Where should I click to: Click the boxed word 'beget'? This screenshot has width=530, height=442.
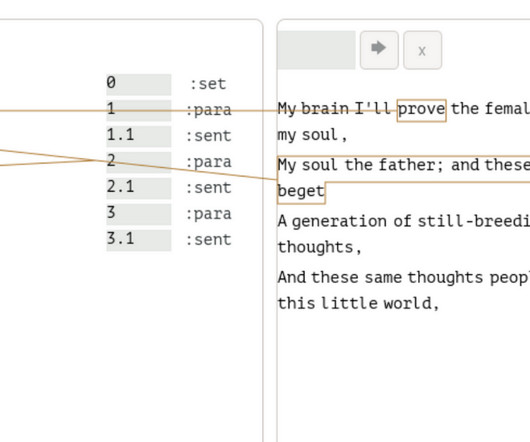301,192
